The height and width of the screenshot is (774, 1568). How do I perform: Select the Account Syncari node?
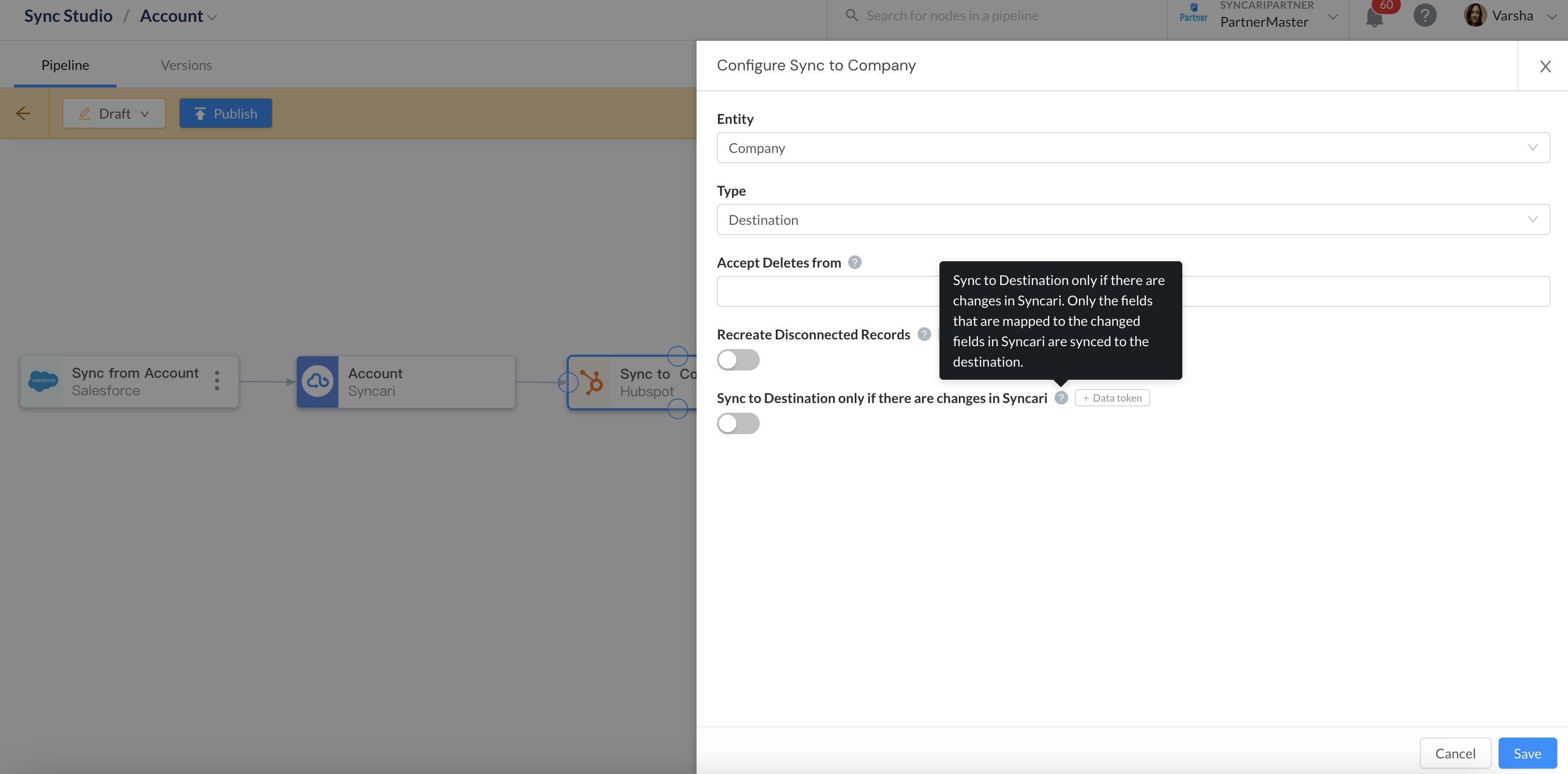(x=406, y=382)
